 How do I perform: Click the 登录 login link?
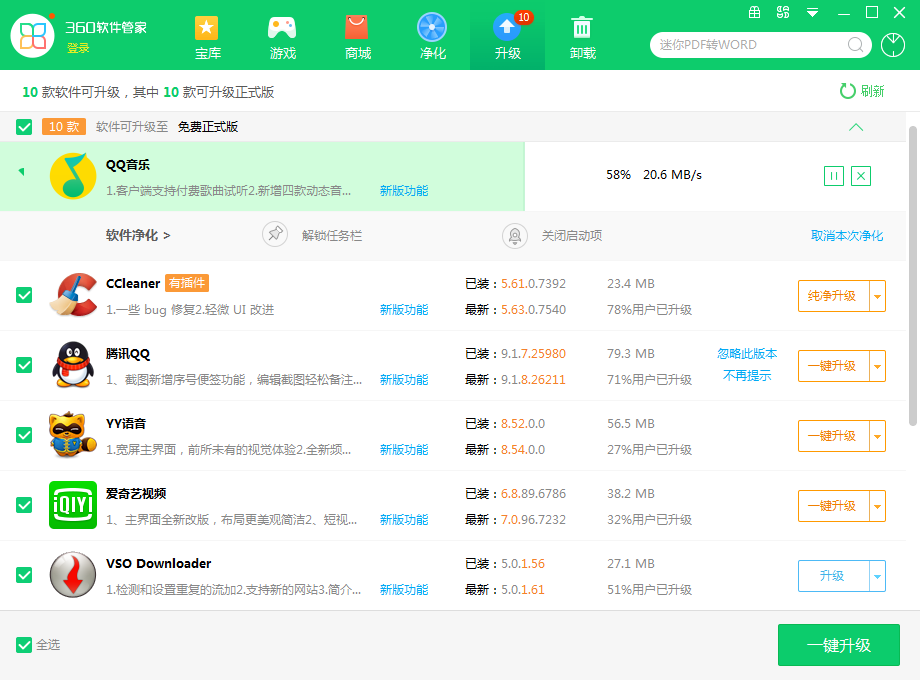click(78, 48)
